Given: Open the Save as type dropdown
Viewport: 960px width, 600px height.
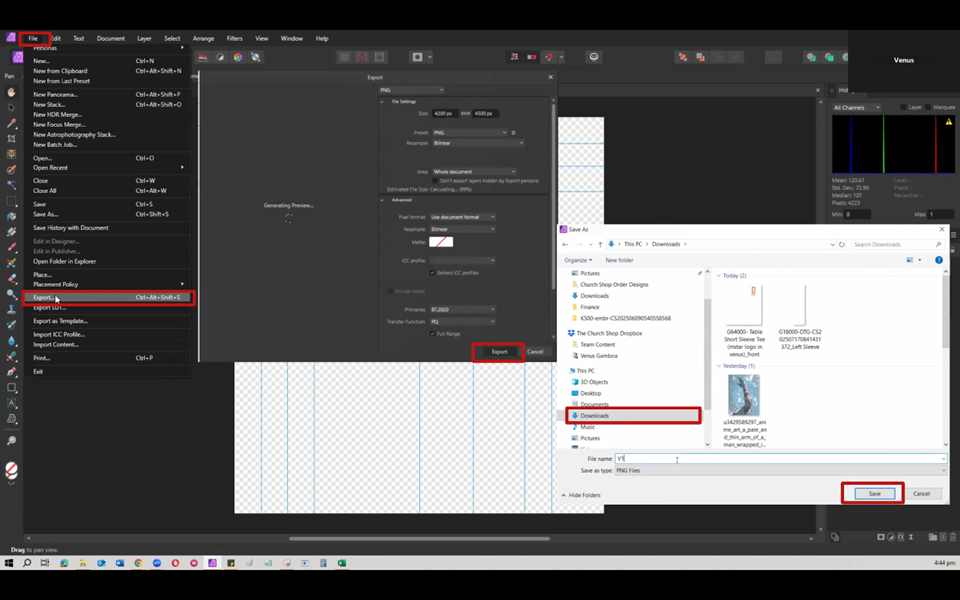Looking at the screenshot, I should (780, 470).
